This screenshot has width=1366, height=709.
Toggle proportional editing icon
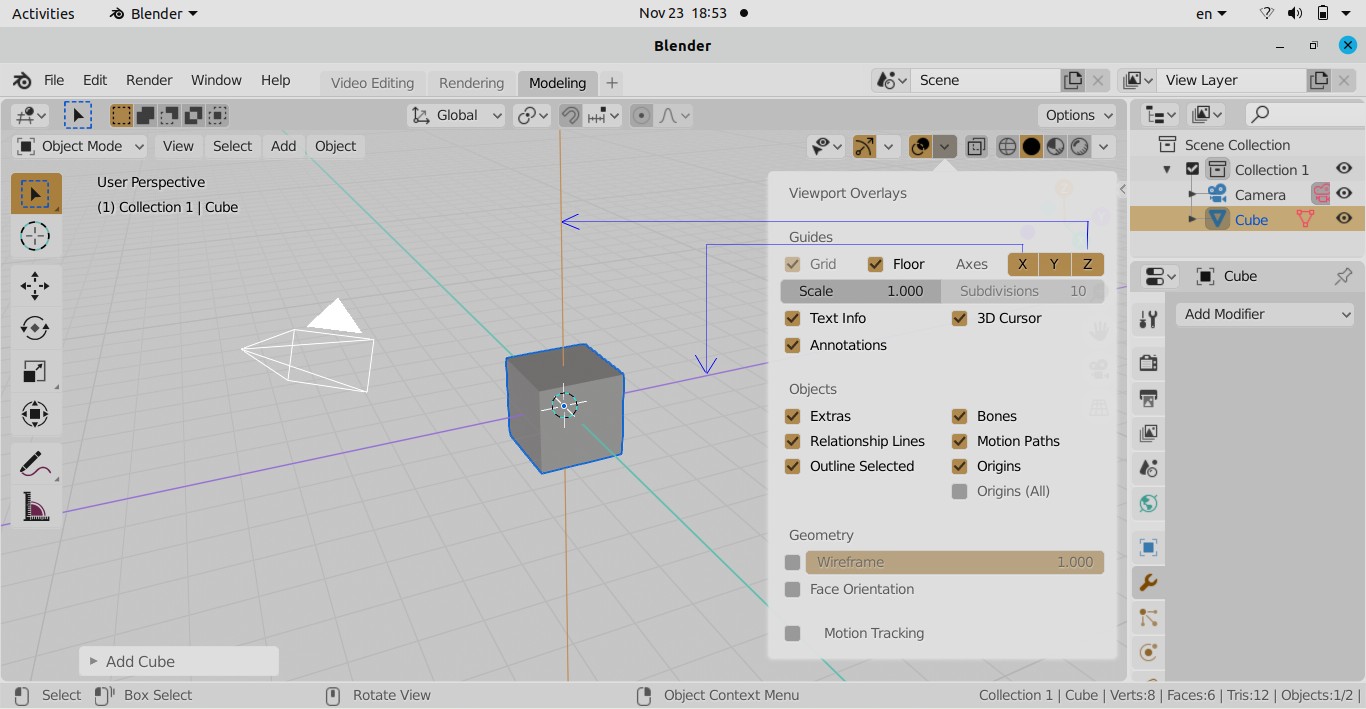point(642,116)
